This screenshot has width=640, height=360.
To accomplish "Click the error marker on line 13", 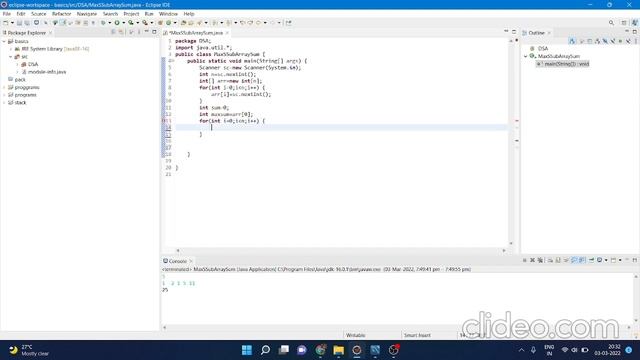I will [164, 121].
